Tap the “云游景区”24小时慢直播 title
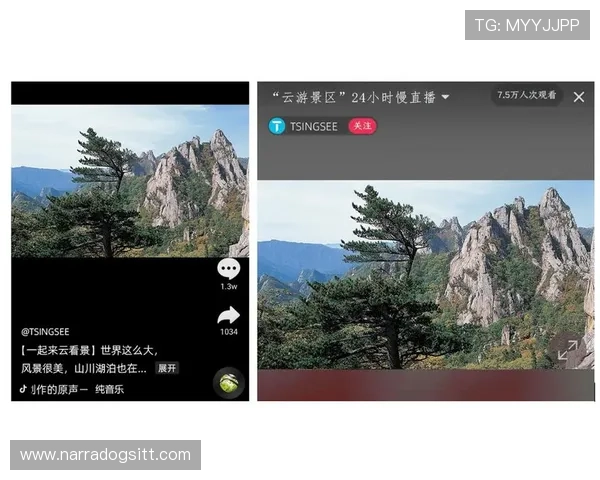This screenshot has height=480, width=600. tap(354, 97)
